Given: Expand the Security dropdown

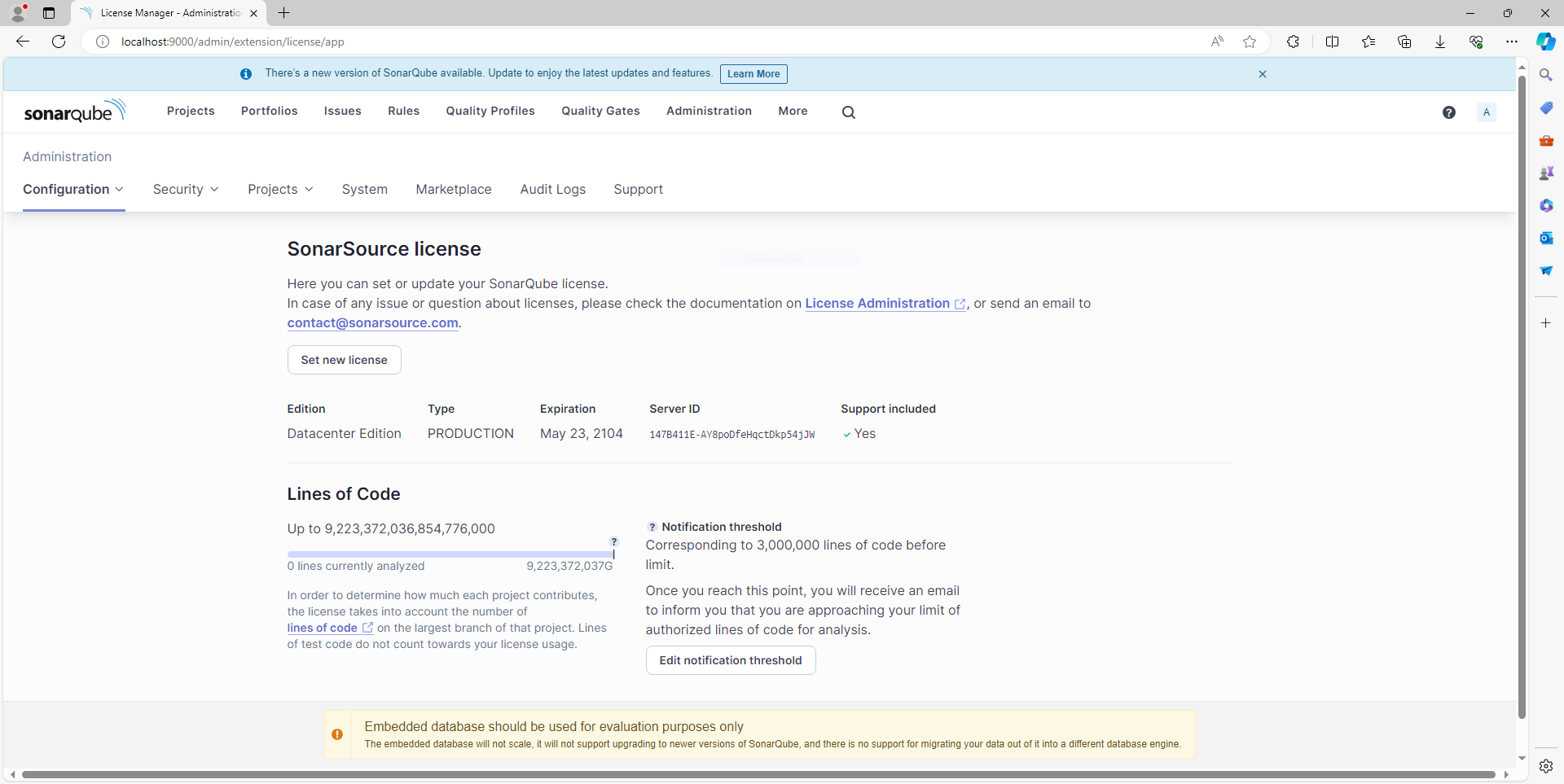Looking at the screenshot, I should coord(186,190).
